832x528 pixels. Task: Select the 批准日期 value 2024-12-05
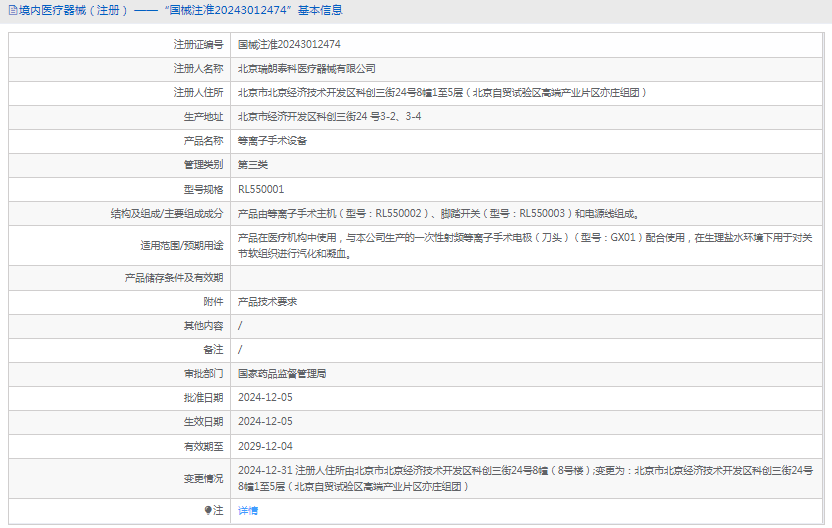click(265, 397)
